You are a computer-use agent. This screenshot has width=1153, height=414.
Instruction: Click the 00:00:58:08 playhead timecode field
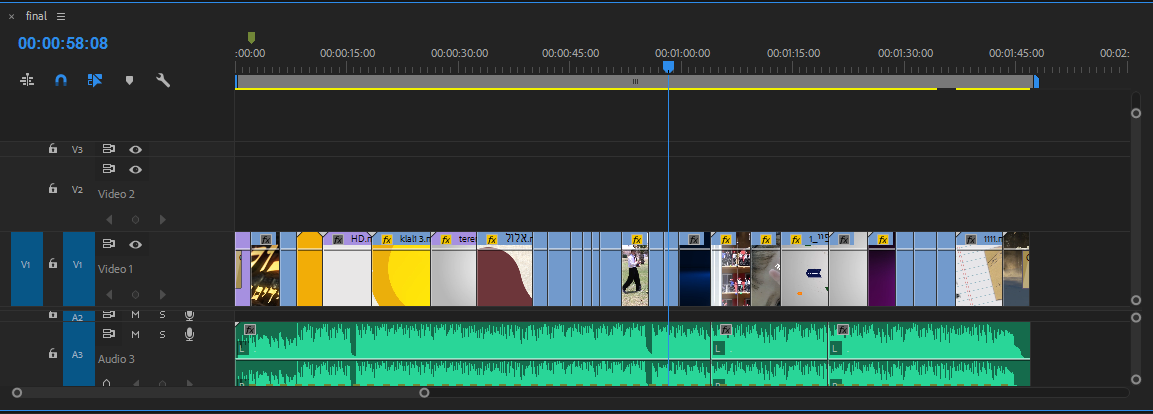point(63,43)
